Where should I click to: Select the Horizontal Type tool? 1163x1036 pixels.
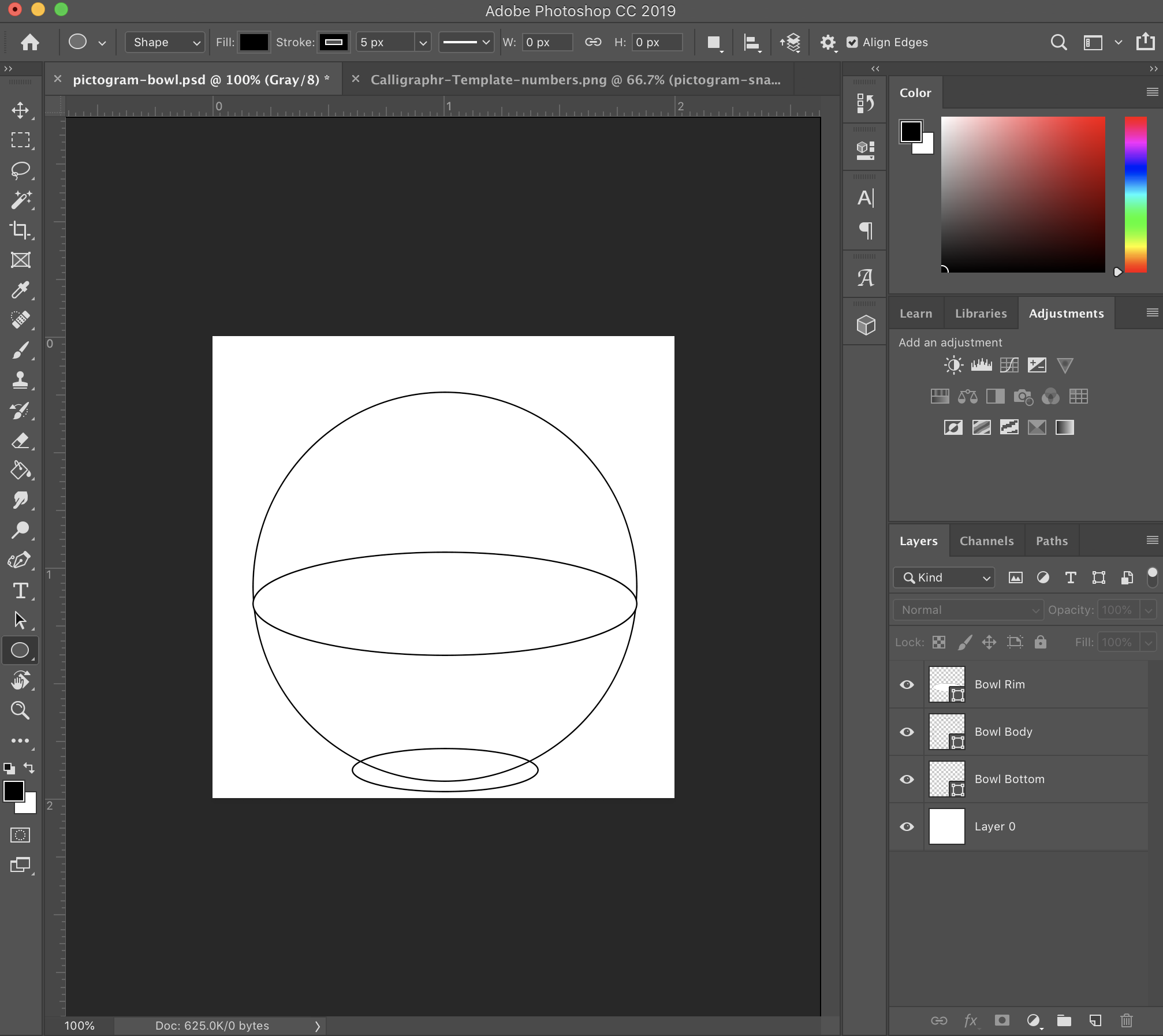pyautogui.click(x=20, y=590)
